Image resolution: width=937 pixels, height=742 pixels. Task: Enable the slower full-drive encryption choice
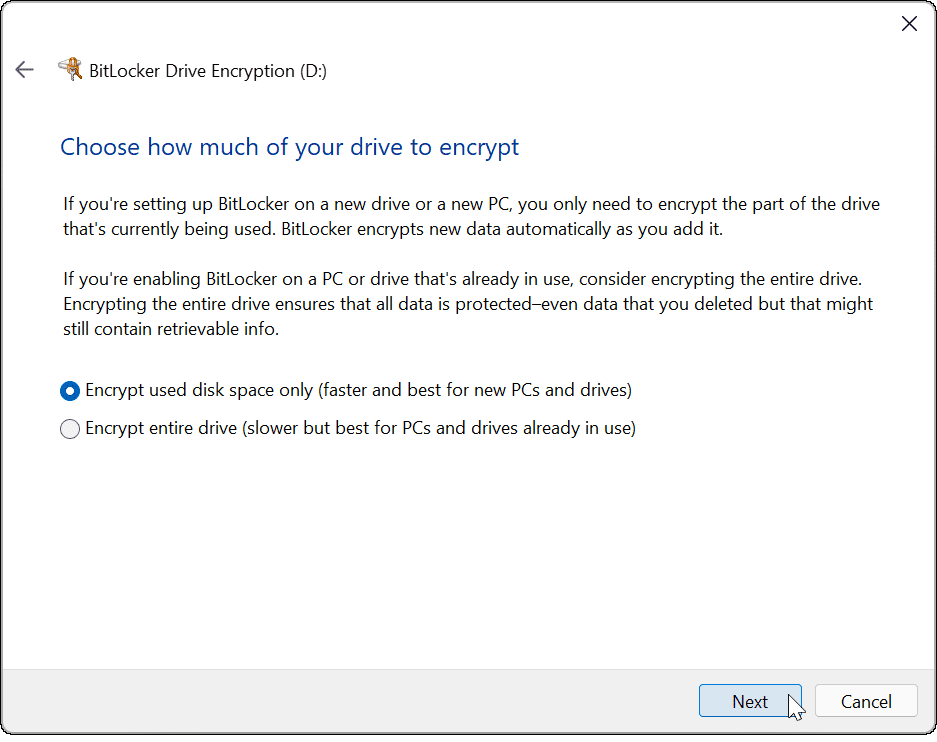point(69,428)
